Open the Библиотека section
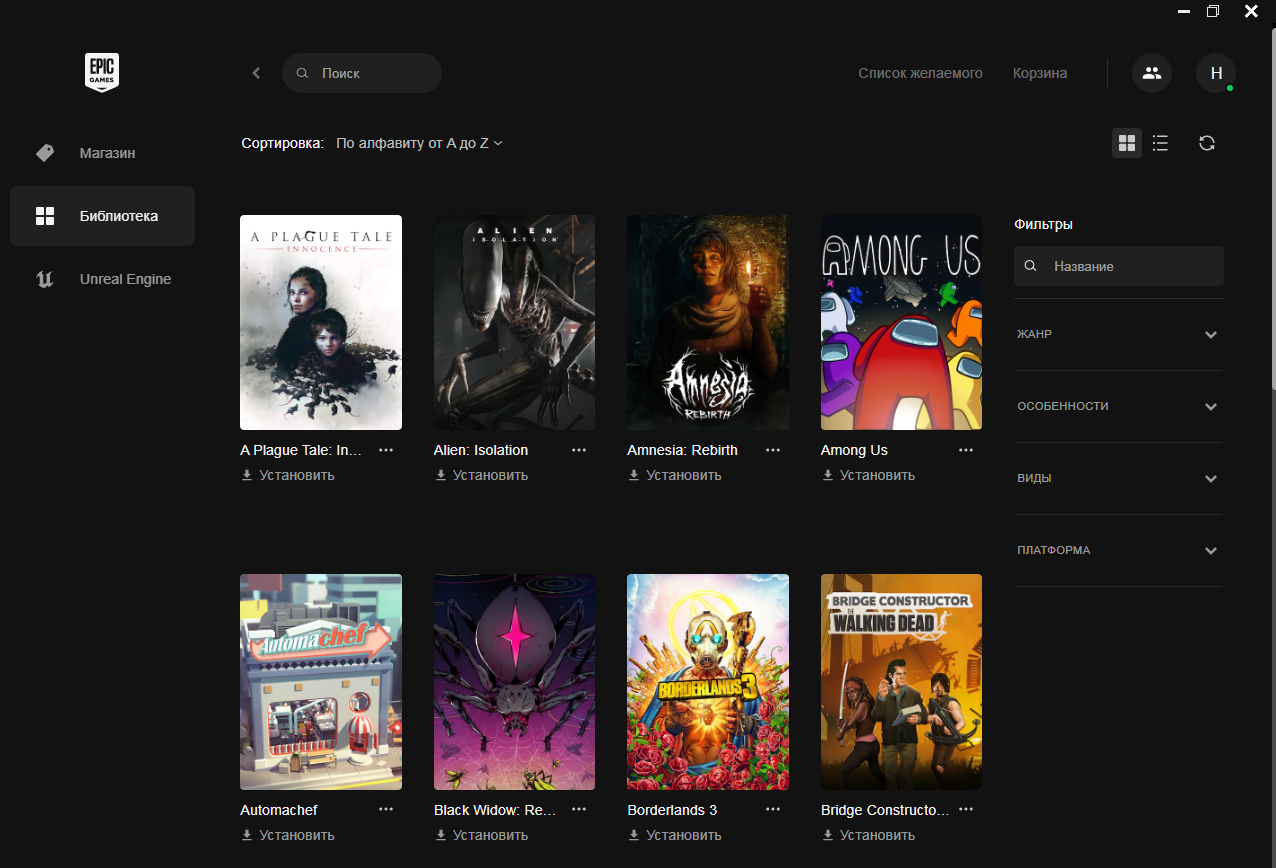 click(102, 216)
